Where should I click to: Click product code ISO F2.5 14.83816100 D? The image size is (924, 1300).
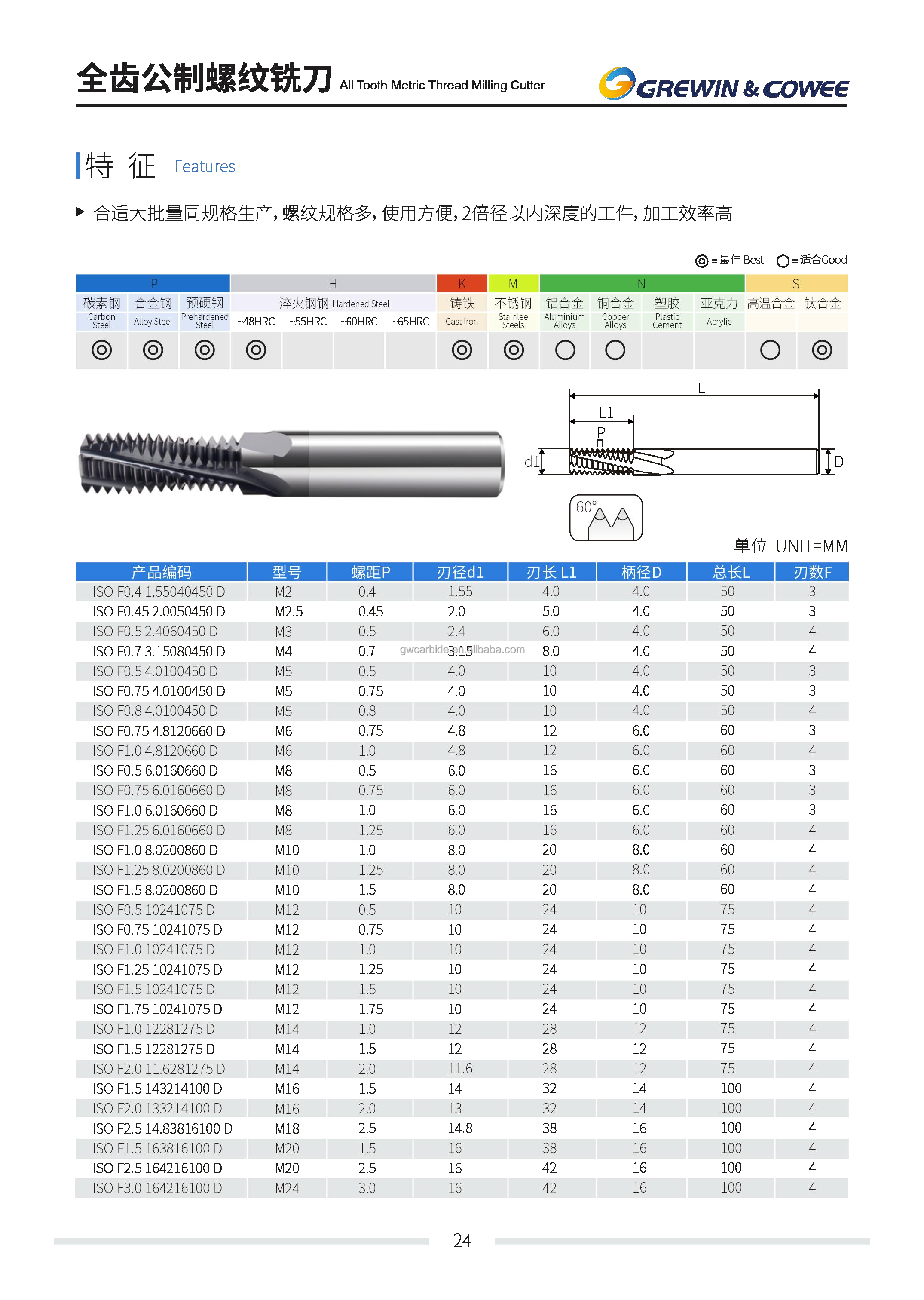(163, 1128)
